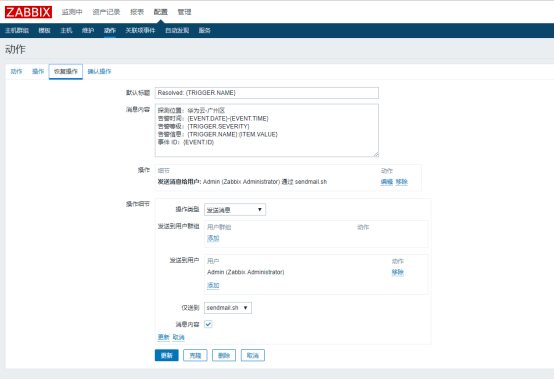Click 添加 under 发送到用户
This screenshot has height=380, width=554.
213,285
